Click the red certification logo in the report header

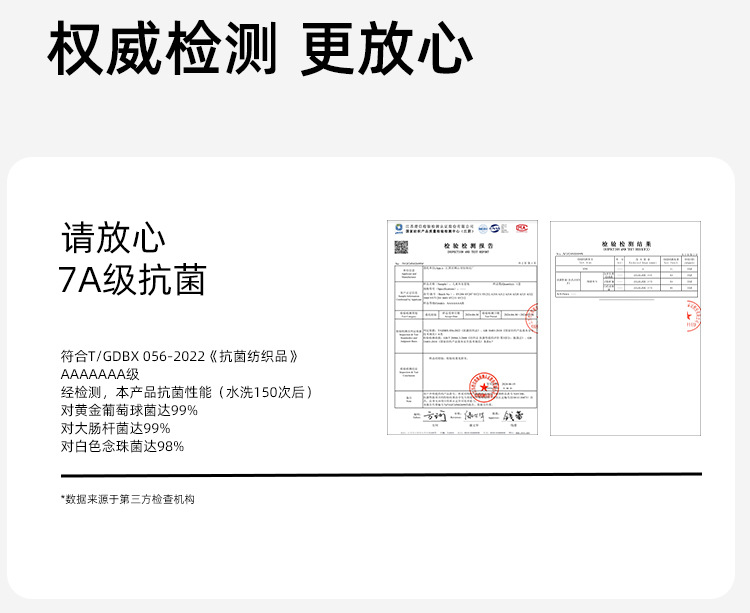pos(521,228)
